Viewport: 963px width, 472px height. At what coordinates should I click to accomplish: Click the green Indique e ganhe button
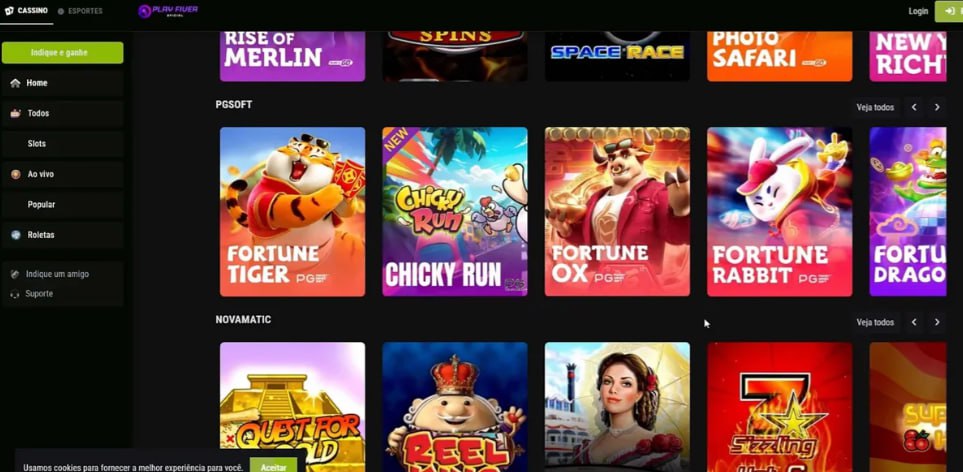click(x=62, y=53)
